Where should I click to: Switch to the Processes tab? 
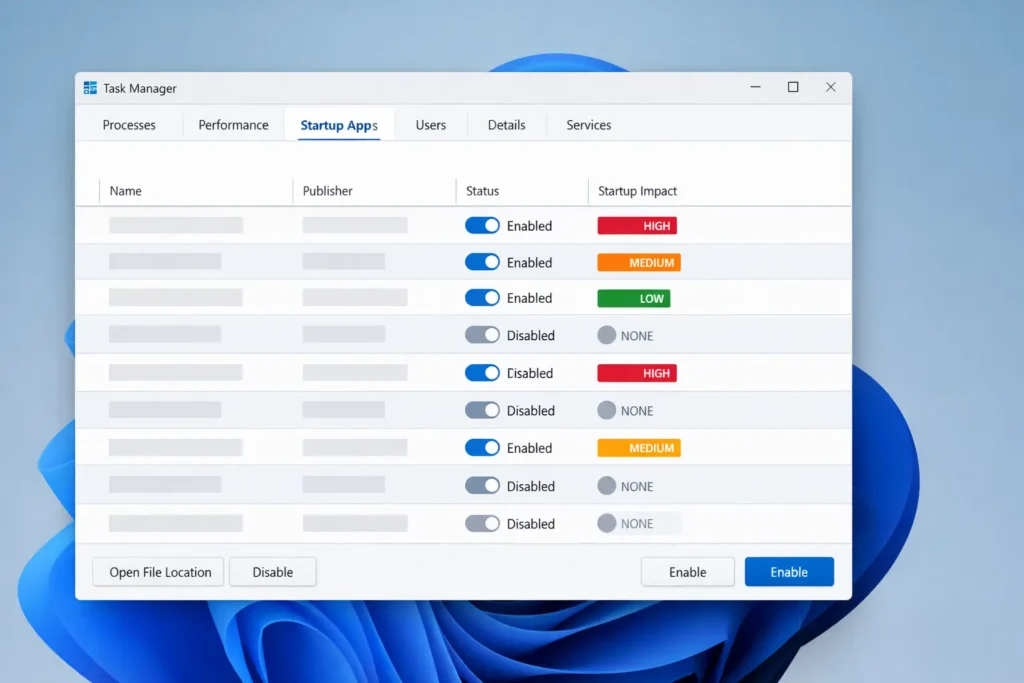pos(129,125)
